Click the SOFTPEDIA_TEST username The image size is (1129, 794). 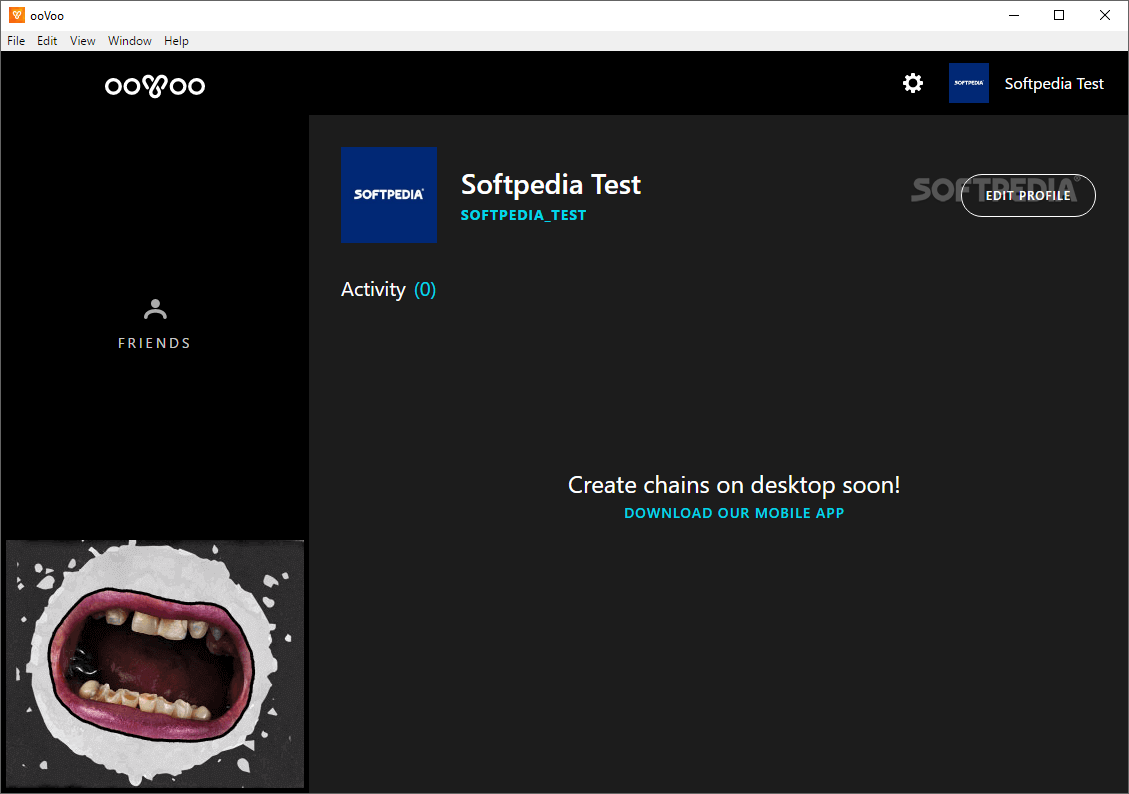523,215
